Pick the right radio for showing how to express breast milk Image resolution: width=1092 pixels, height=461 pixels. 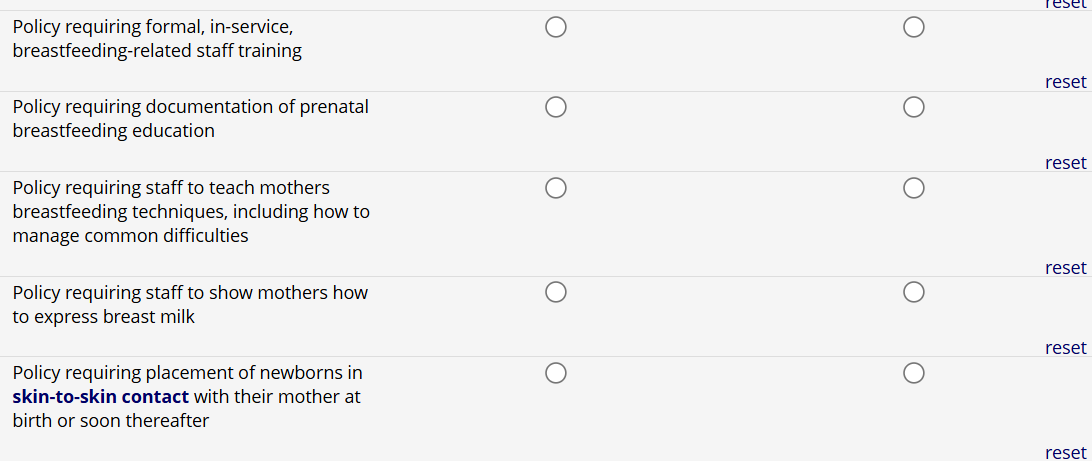913,293
